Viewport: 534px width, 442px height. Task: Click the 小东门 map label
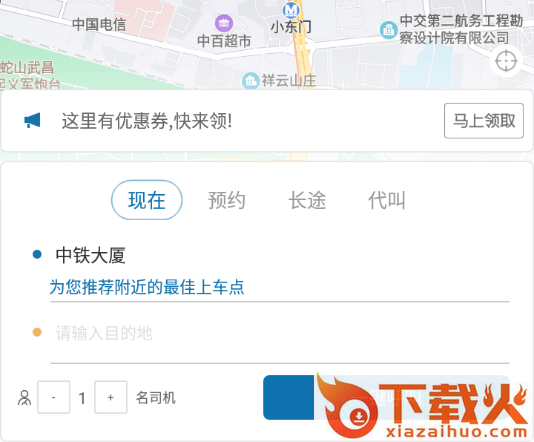coord(291,27)
